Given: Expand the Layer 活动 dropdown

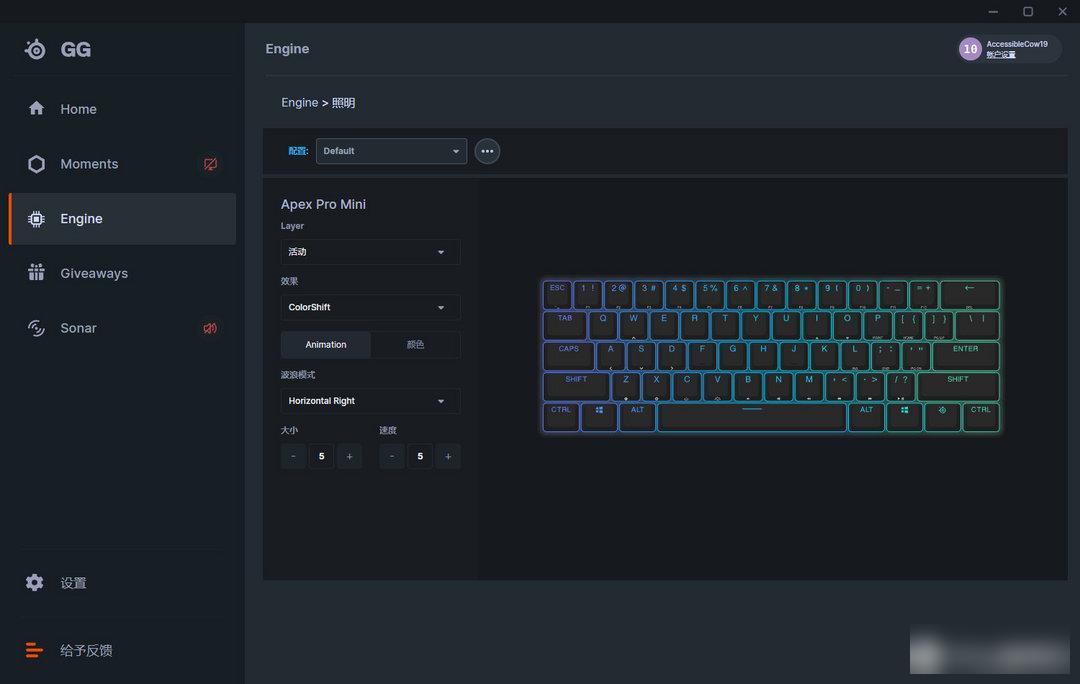Looking at the screenshot, I should [x=371, y=252].
